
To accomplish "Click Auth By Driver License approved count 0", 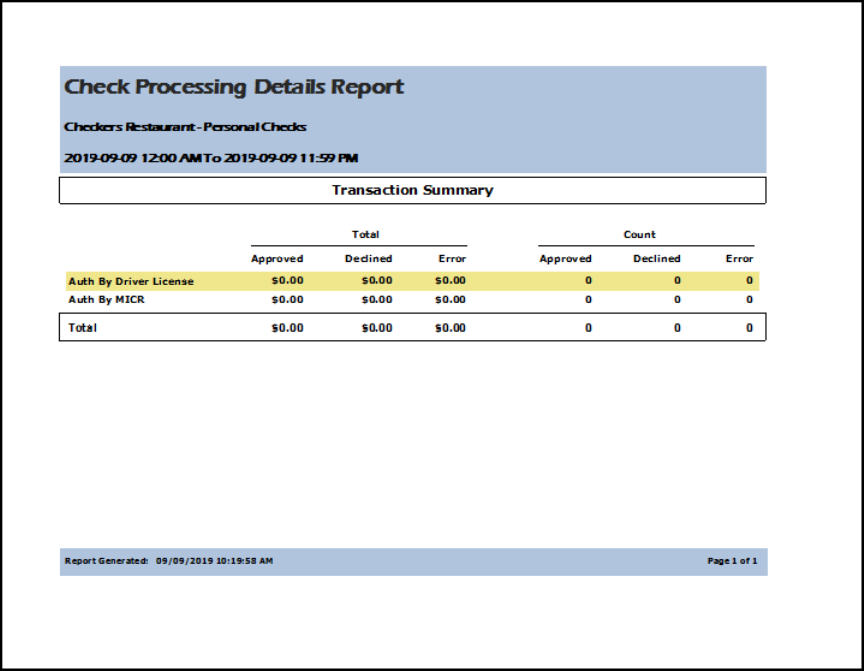I will 588,280.
